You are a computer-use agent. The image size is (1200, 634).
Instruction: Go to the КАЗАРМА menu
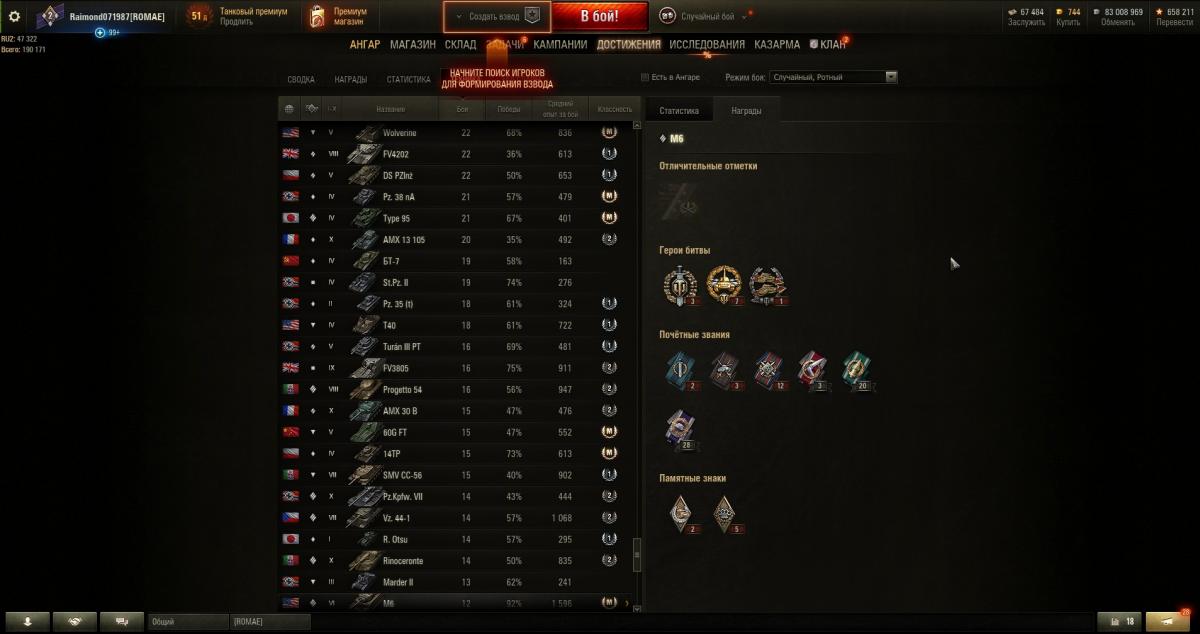777,45
